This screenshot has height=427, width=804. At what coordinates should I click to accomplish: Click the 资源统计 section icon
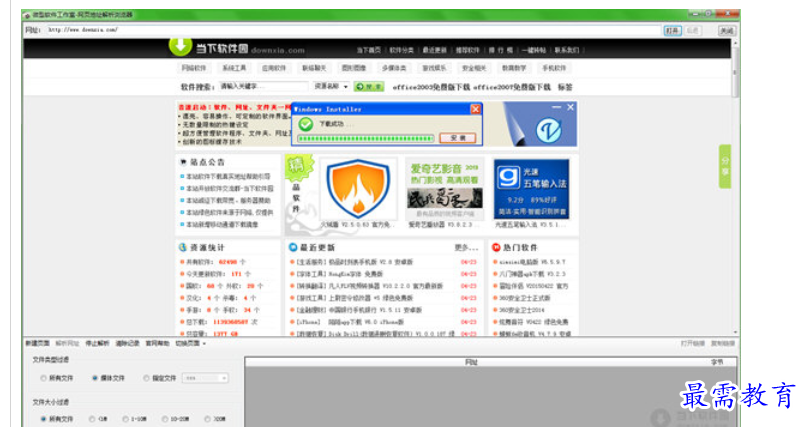[x=183, y=247]
